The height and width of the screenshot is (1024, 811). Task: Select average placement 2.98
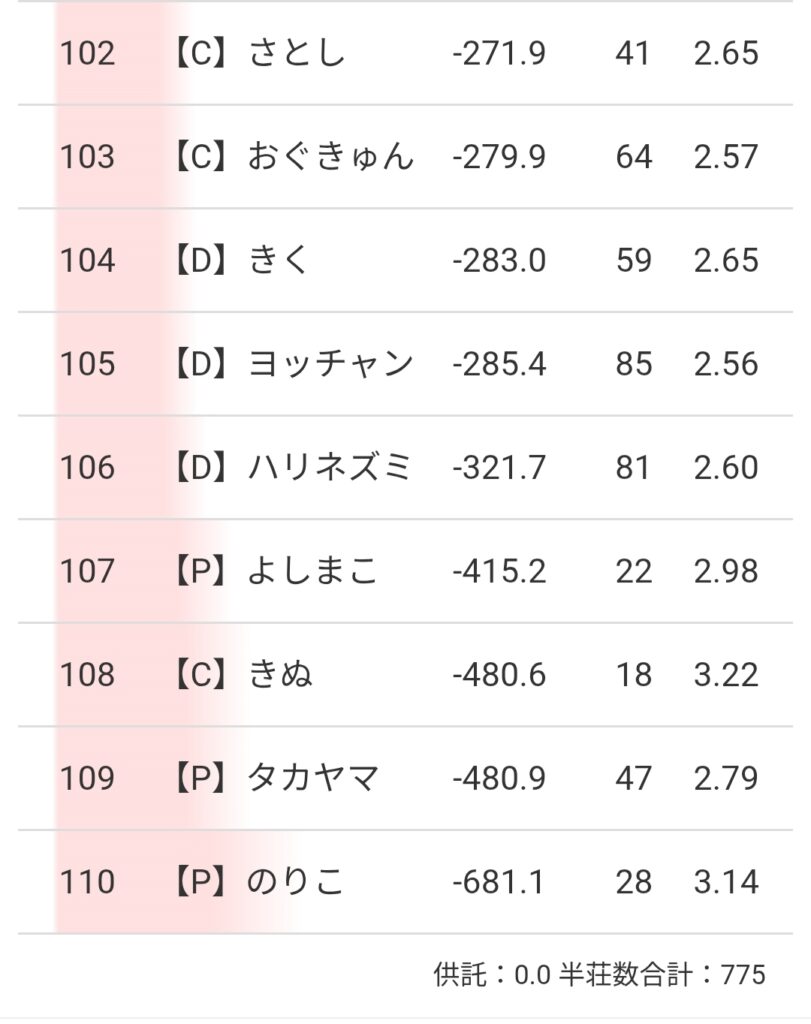coord(726,571)
